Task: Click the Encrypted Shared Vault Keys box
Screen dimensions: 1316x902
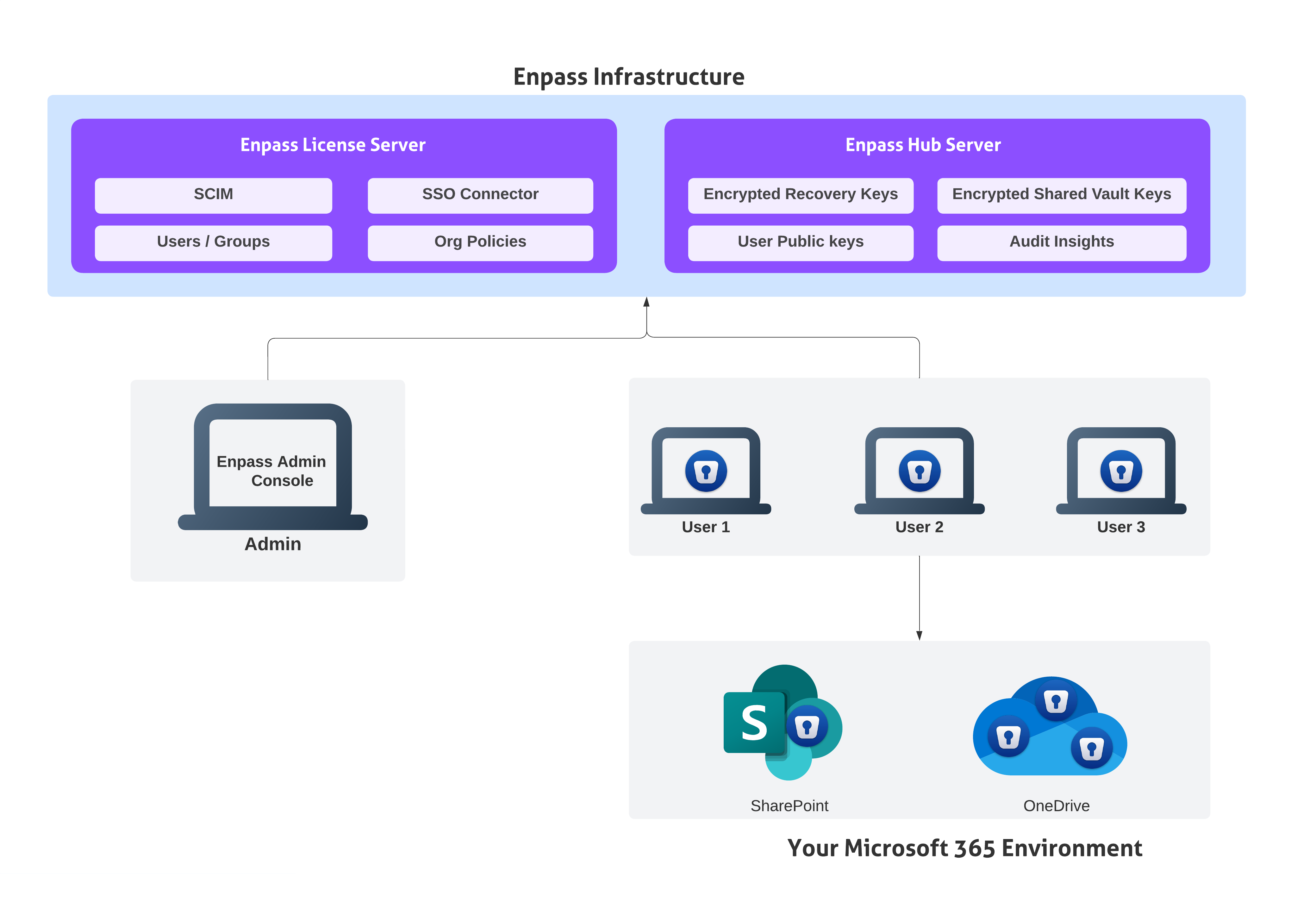Action: click(x=1062, y=195)
